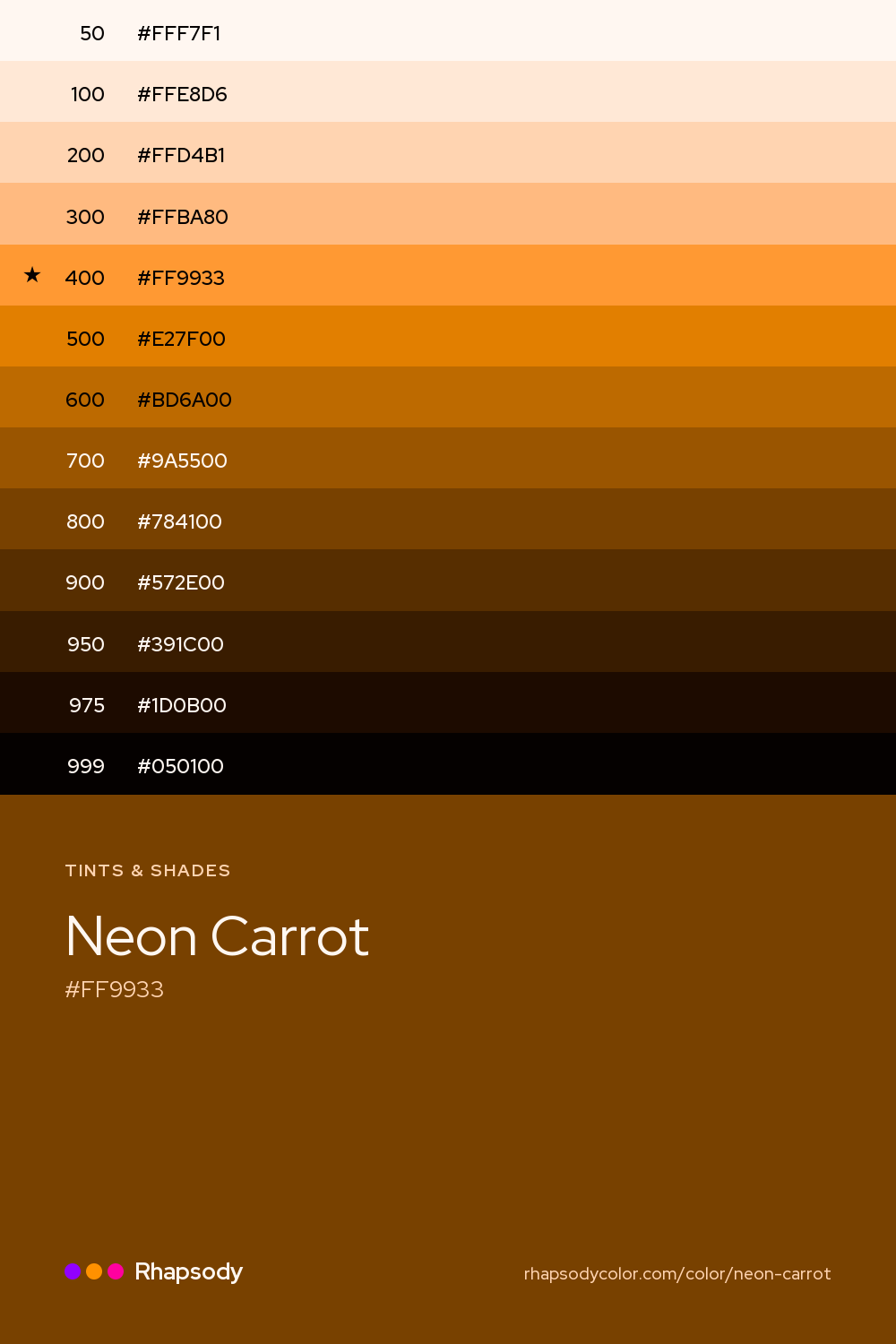Click the TINTS & SHADES heading
896x1344 pixels.
[x=148, y=870]
